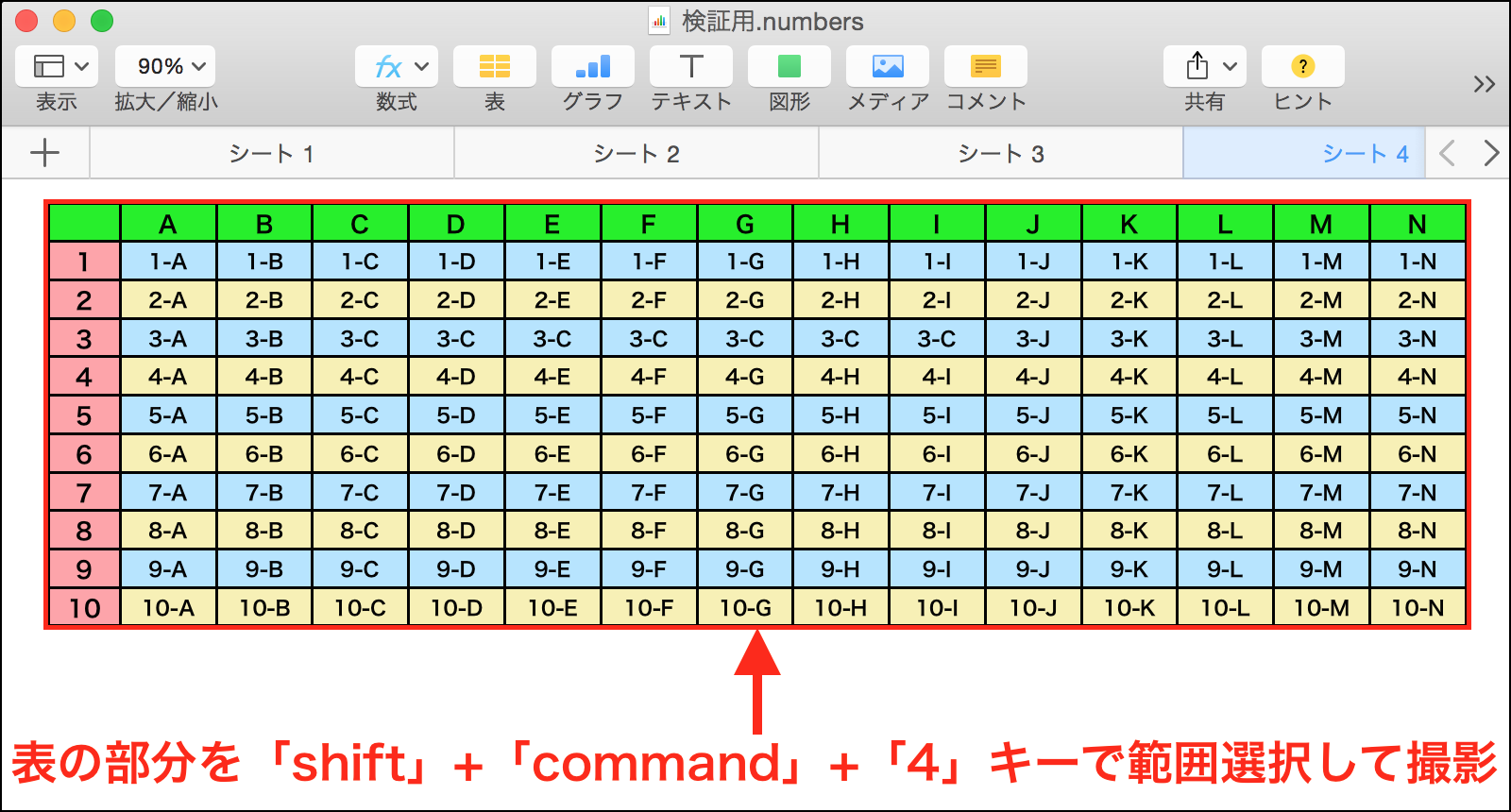Select row header 8
The image size is (1511, 812).
coord(84,531)
